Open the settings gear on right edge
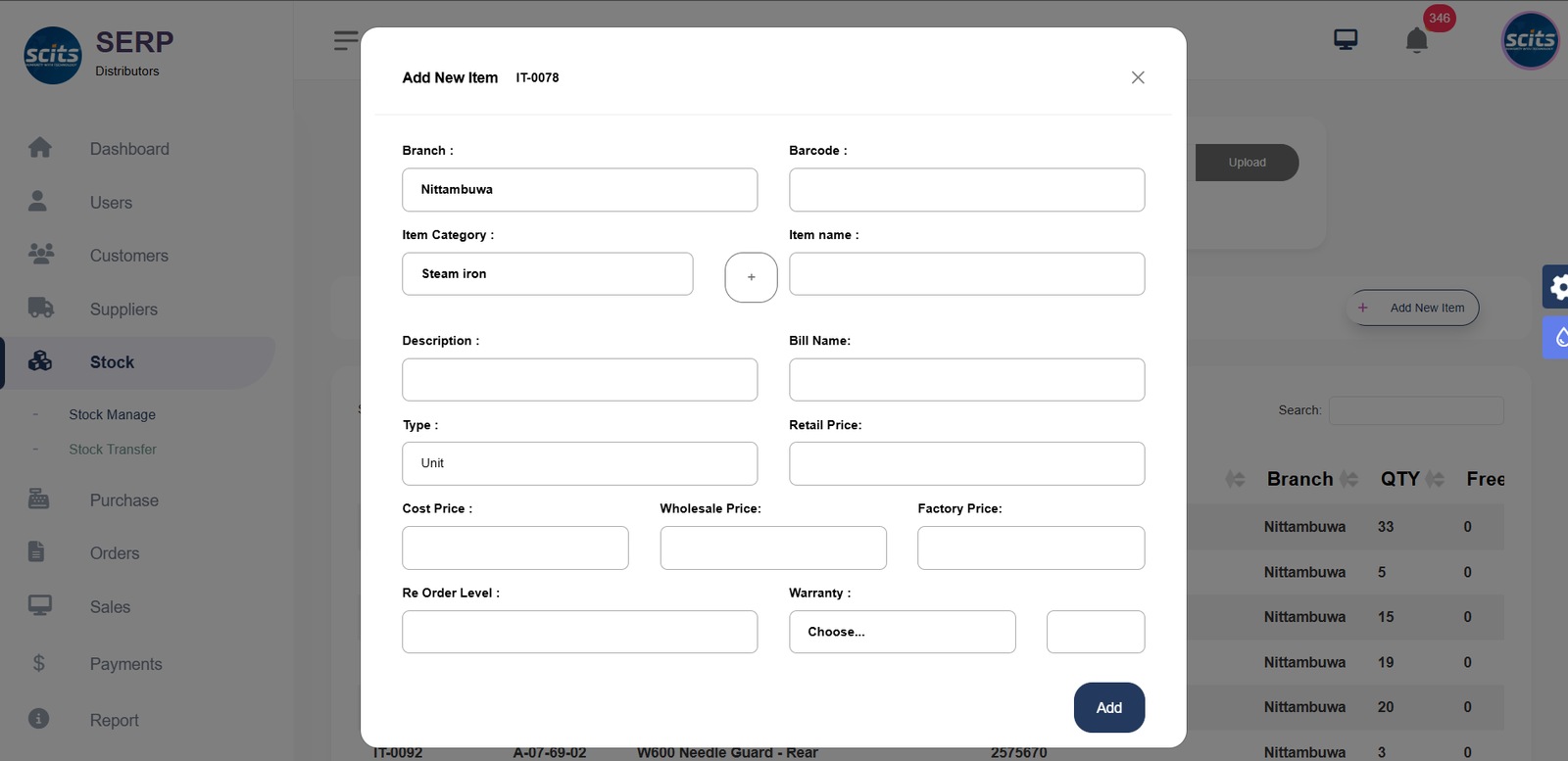Viewport: 1568px width, 761px height. (x=1556, y=287)
